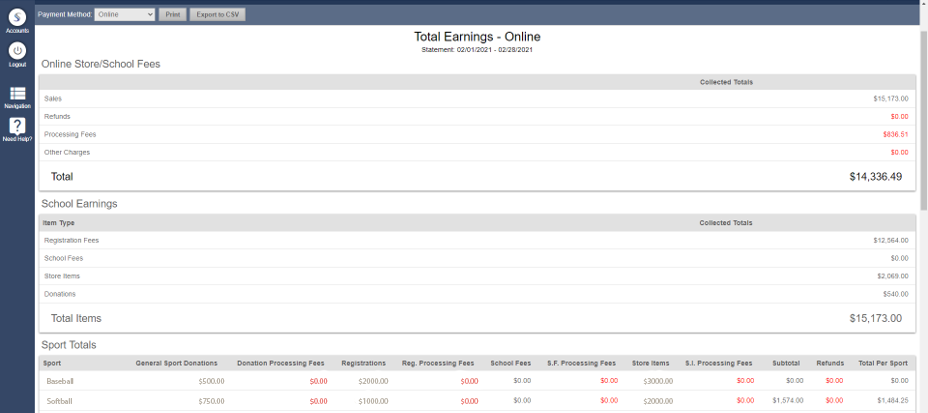Click the Sales amount $15,173.00
This screenshot has height=413, width=928.
tap(891, 99)
